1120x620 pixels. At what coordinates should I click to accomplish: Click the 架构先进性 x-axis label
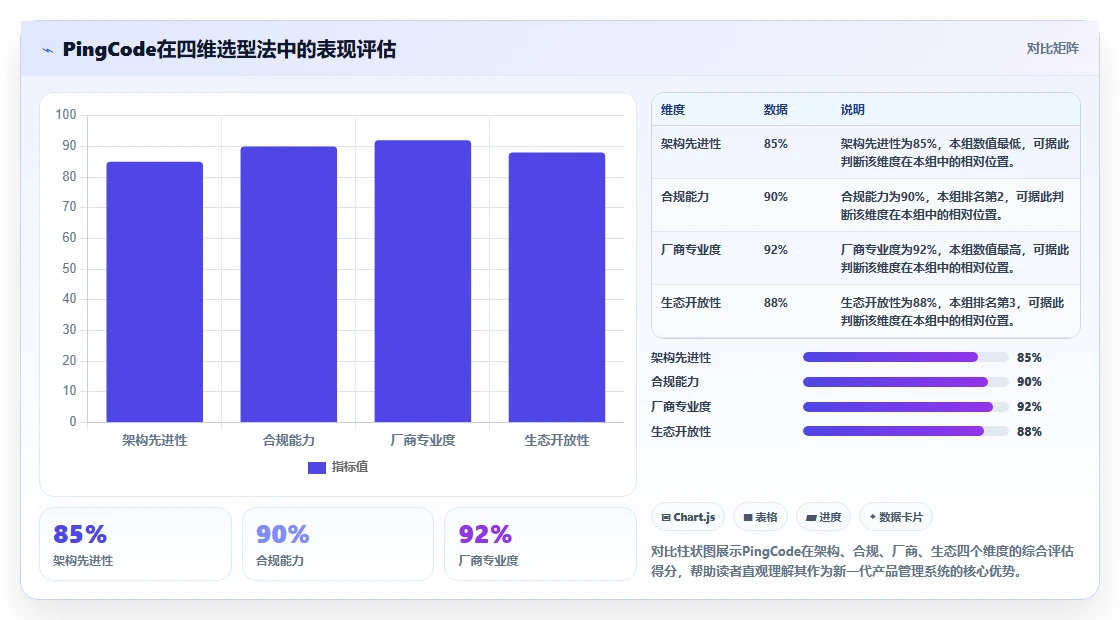click(x=154, y=440)
